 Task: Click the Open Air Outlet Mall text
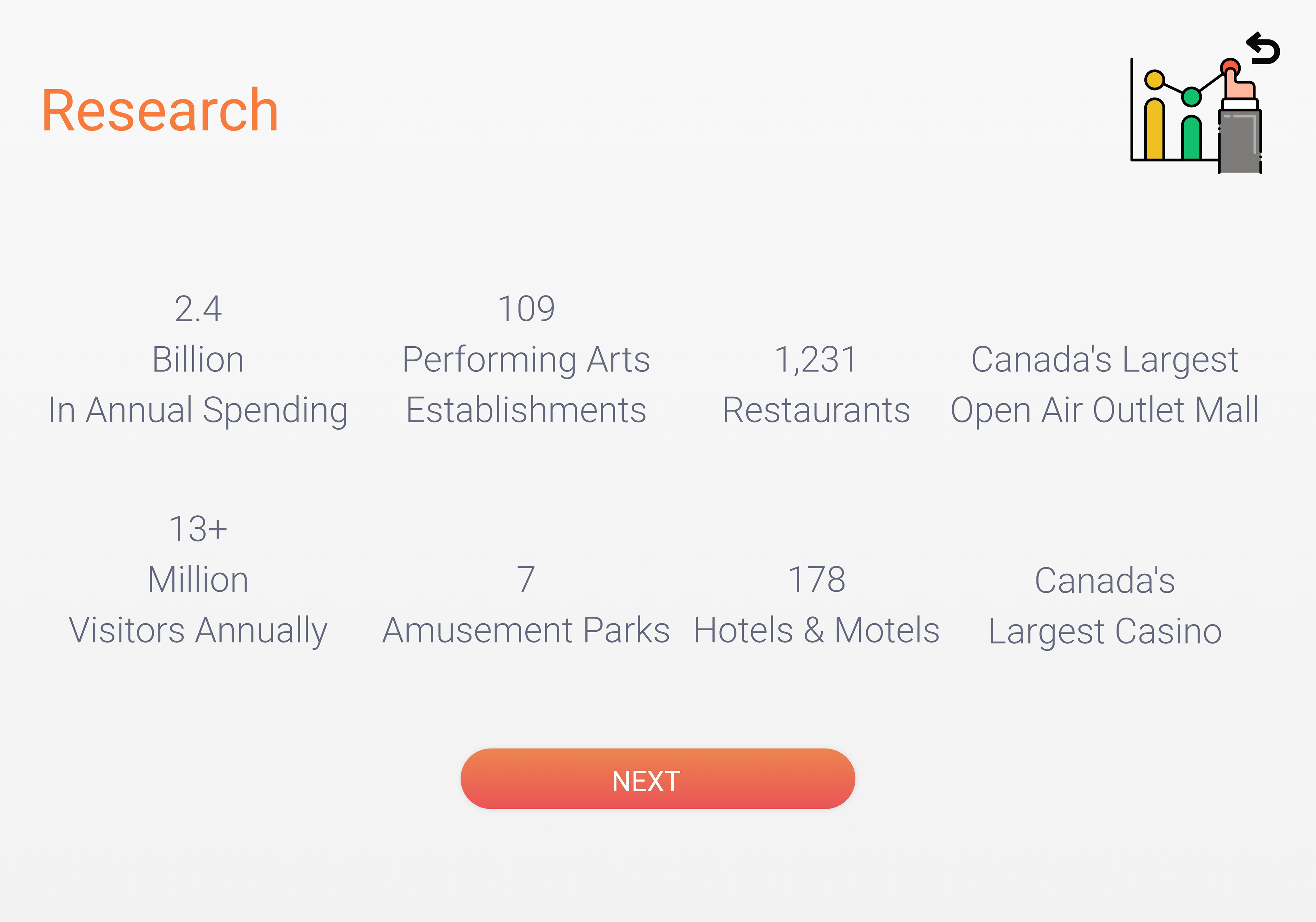click(1105, 410)
